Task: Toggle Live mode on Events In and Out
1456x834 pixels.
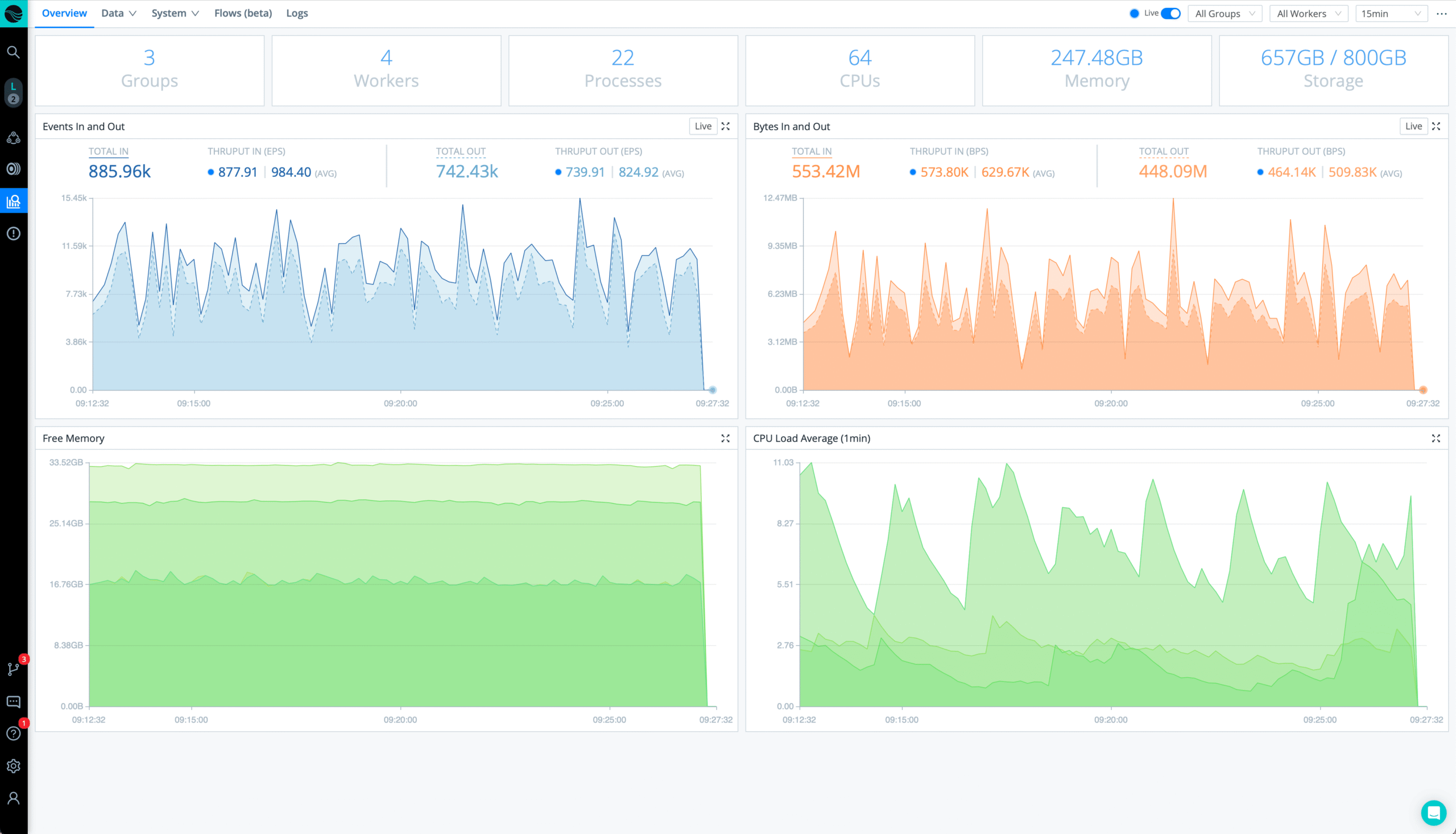Action: [703, 126]
